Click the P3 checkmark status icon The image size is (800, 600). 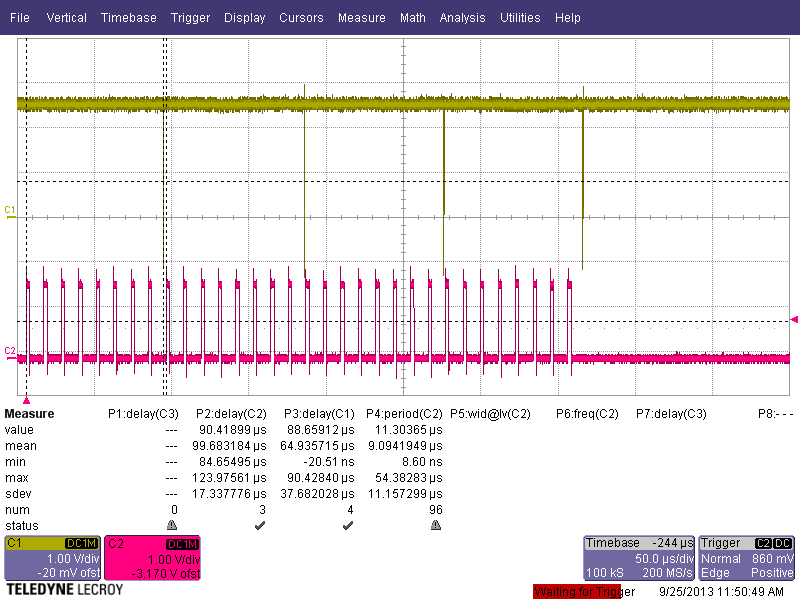[x=347, y=525]
